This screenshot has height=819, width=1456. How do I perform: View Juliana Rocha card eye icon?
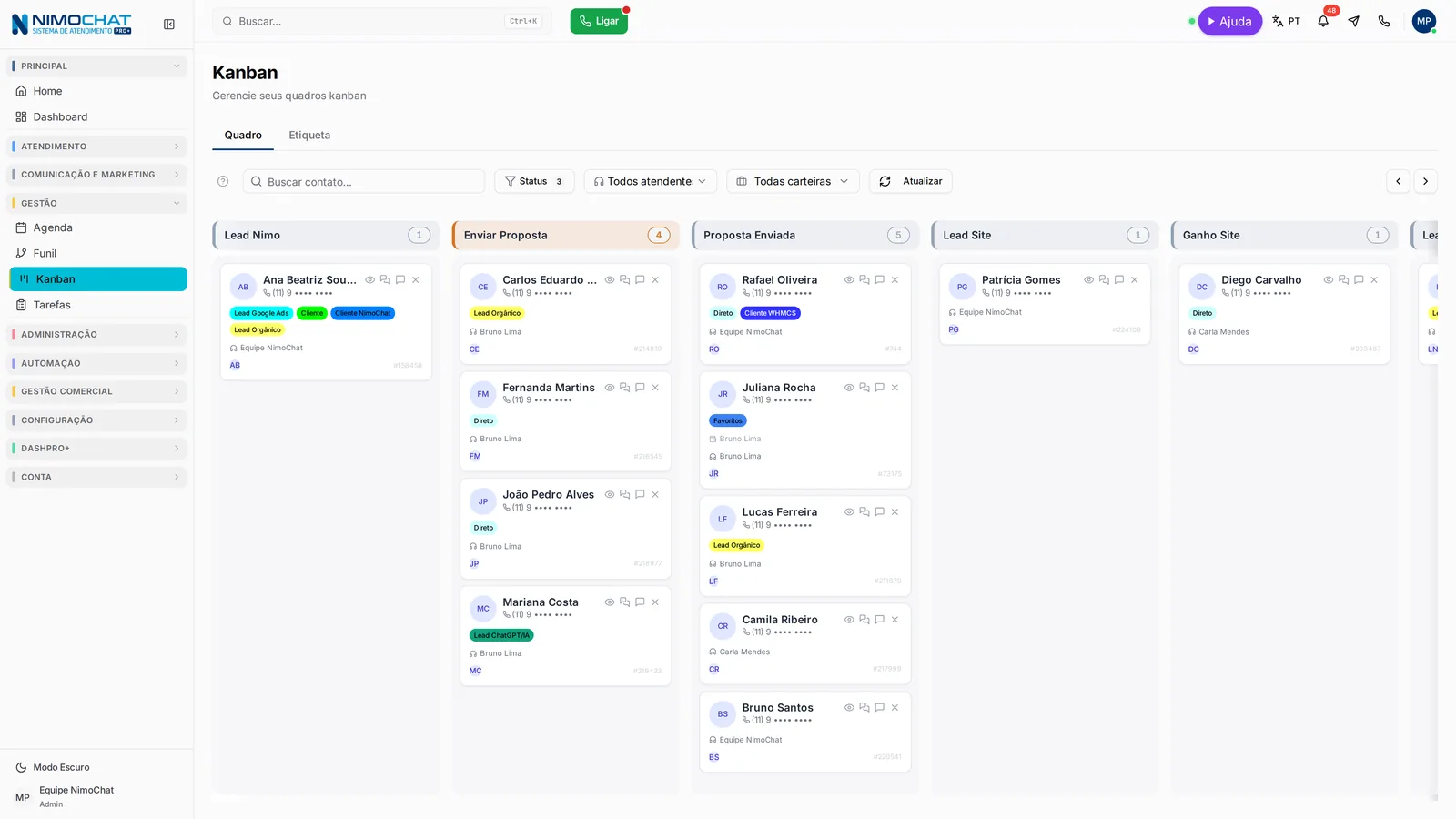[849, 388]
